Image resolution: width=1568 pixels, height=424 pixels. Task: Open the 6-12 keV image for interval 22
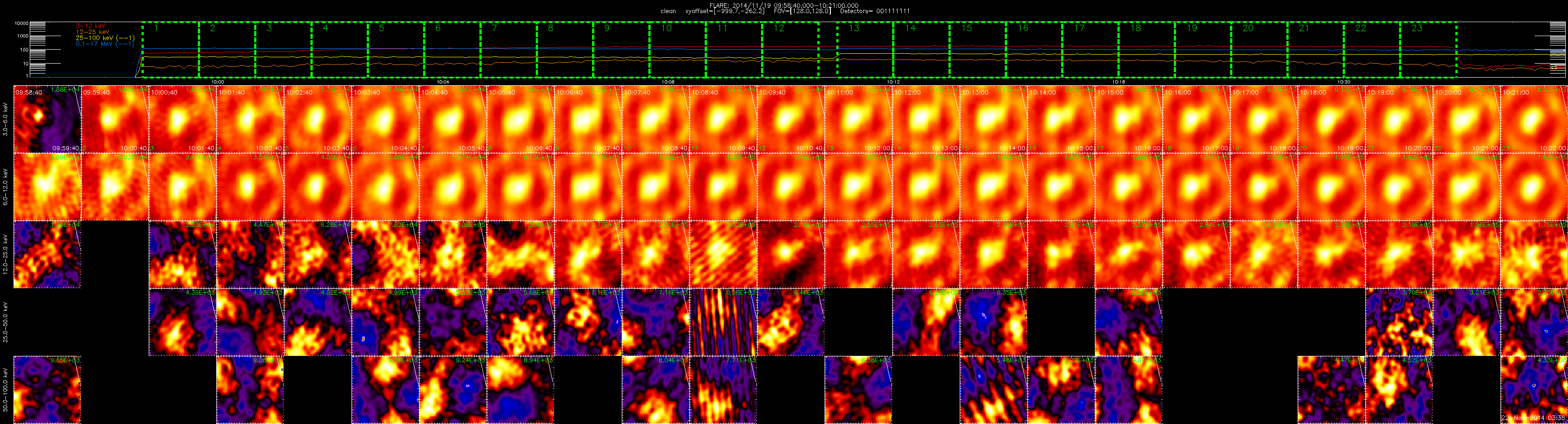pyautogui.click(x=1466, y=186)
